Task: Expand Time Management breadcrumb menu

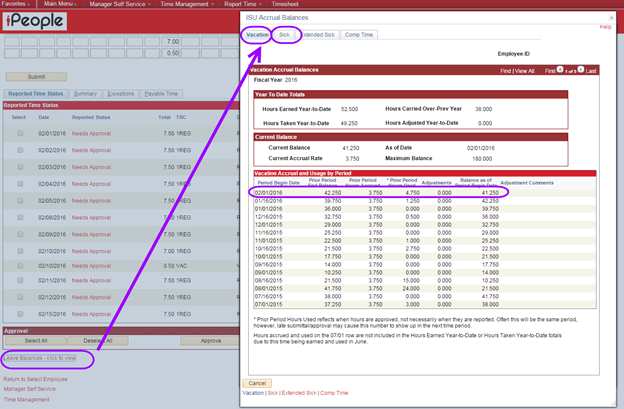Action: pos(187,4)
